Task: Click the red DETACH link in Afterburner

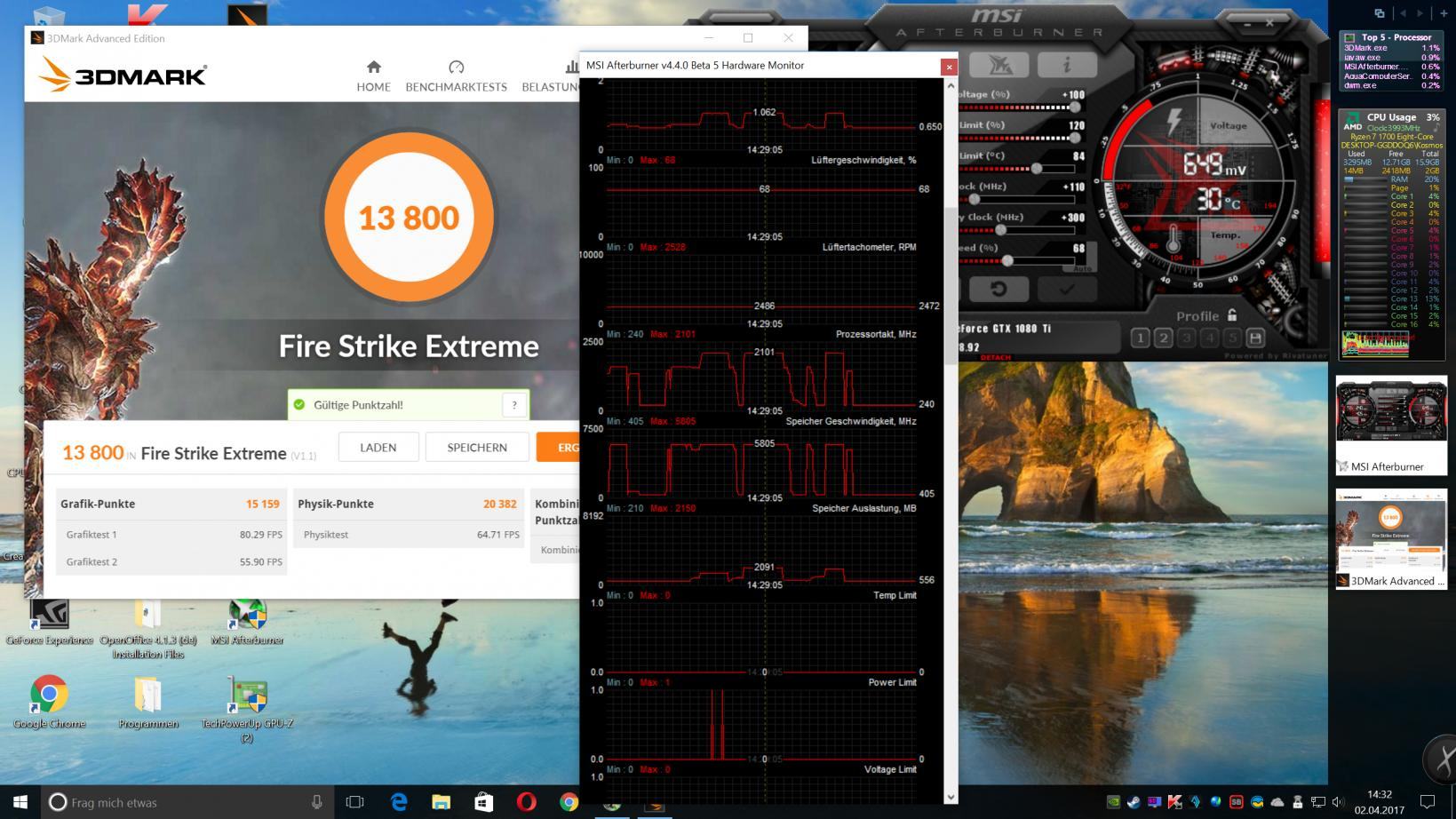Action: (x=996, y=357)
